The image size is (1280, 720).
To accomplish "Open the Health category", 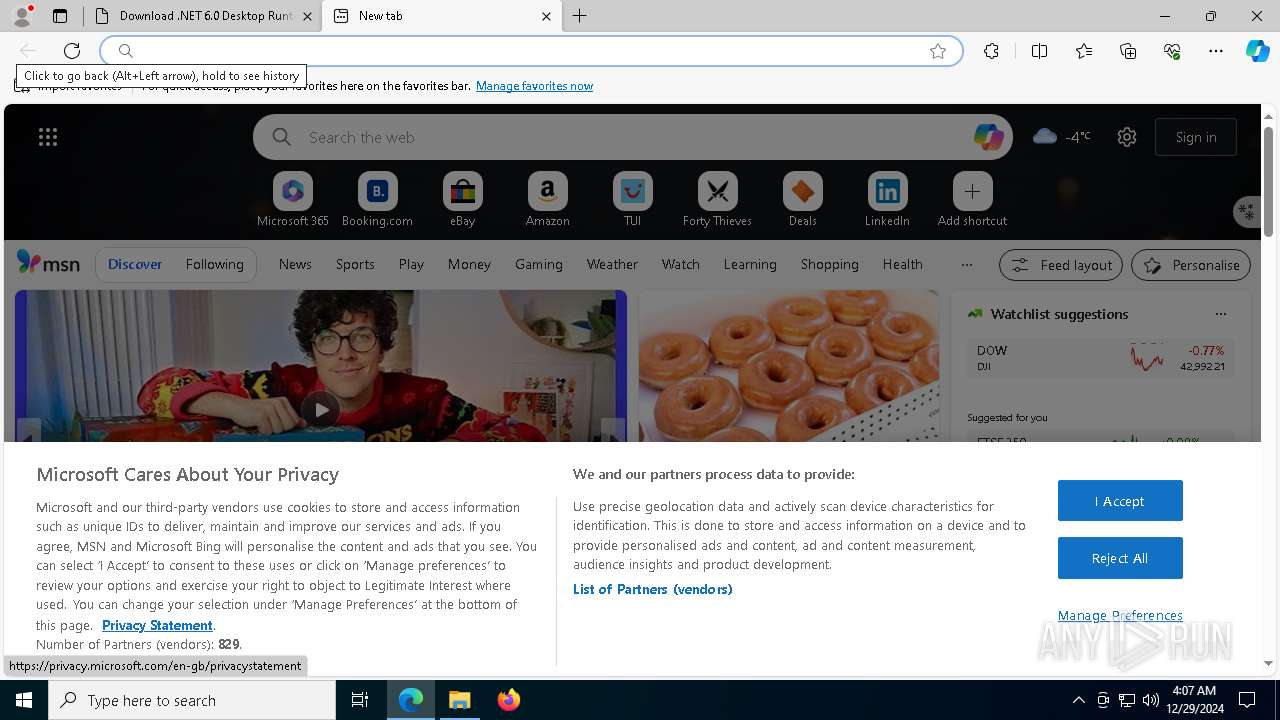I will click(903, 264).
